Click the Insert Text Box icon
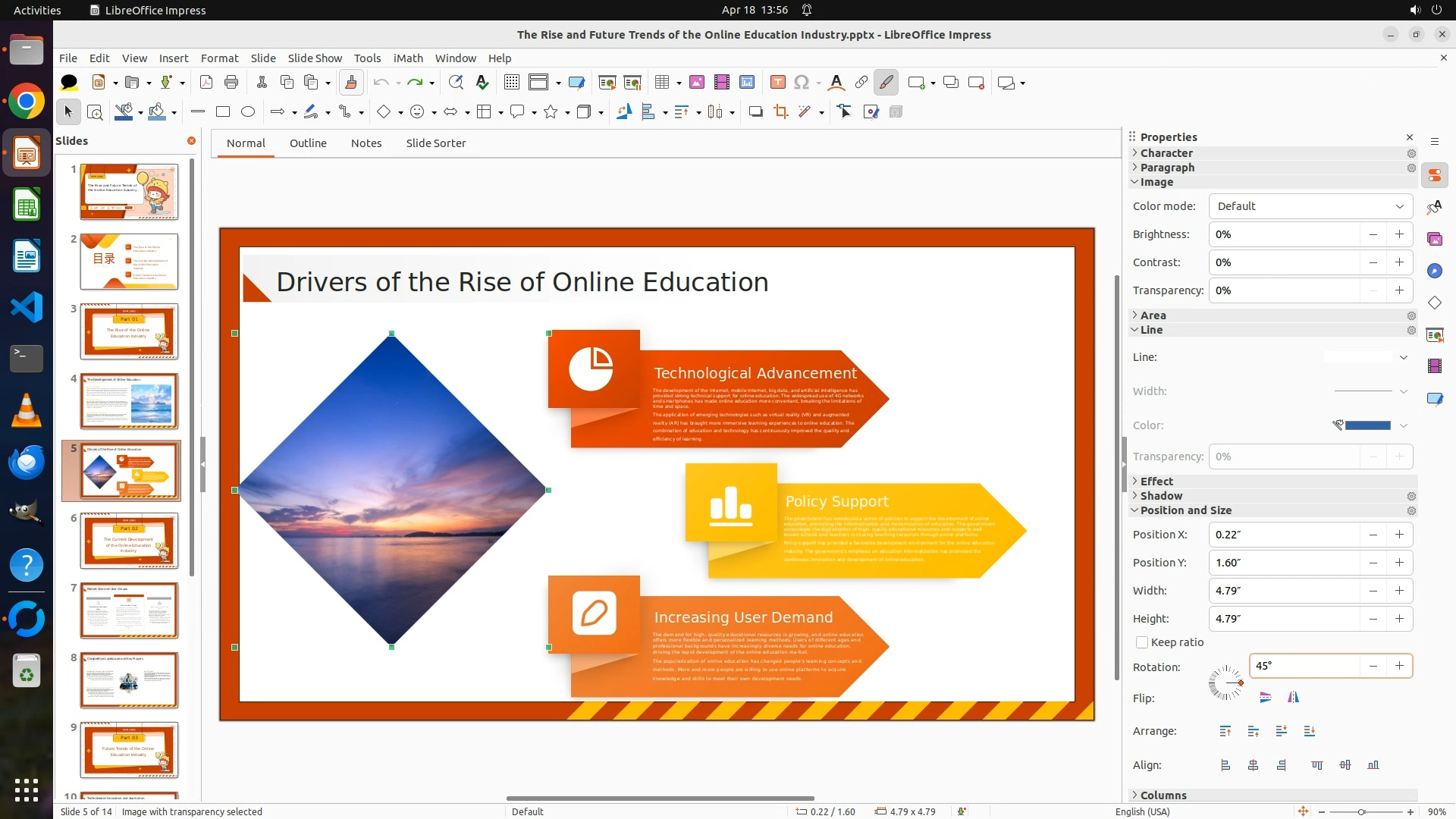This screenshot has height=819, width=1456. coord(777,83)
